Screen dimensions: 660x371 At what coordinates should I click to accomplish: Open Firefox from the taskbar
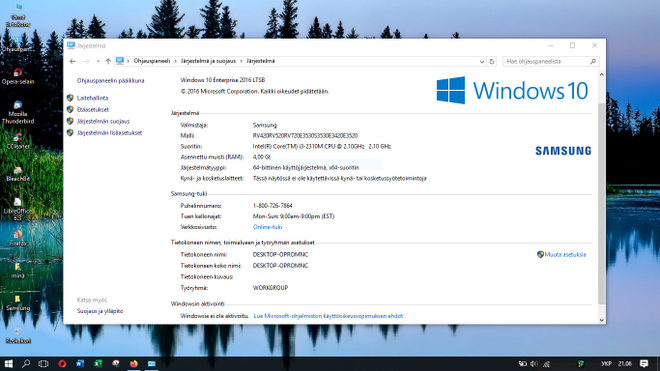tap(133, 363)
